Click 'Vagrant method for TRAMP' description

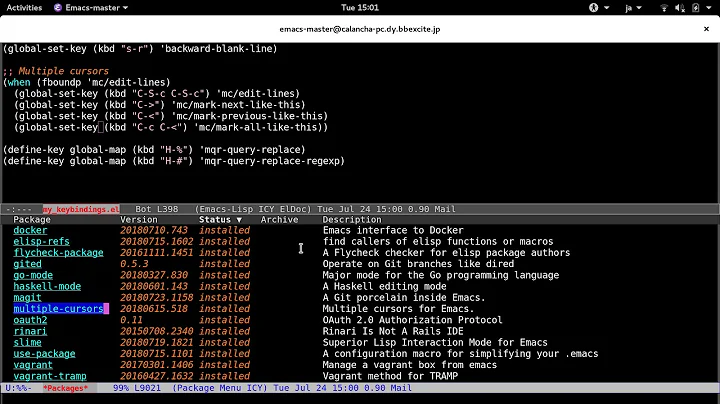point(390,376)
